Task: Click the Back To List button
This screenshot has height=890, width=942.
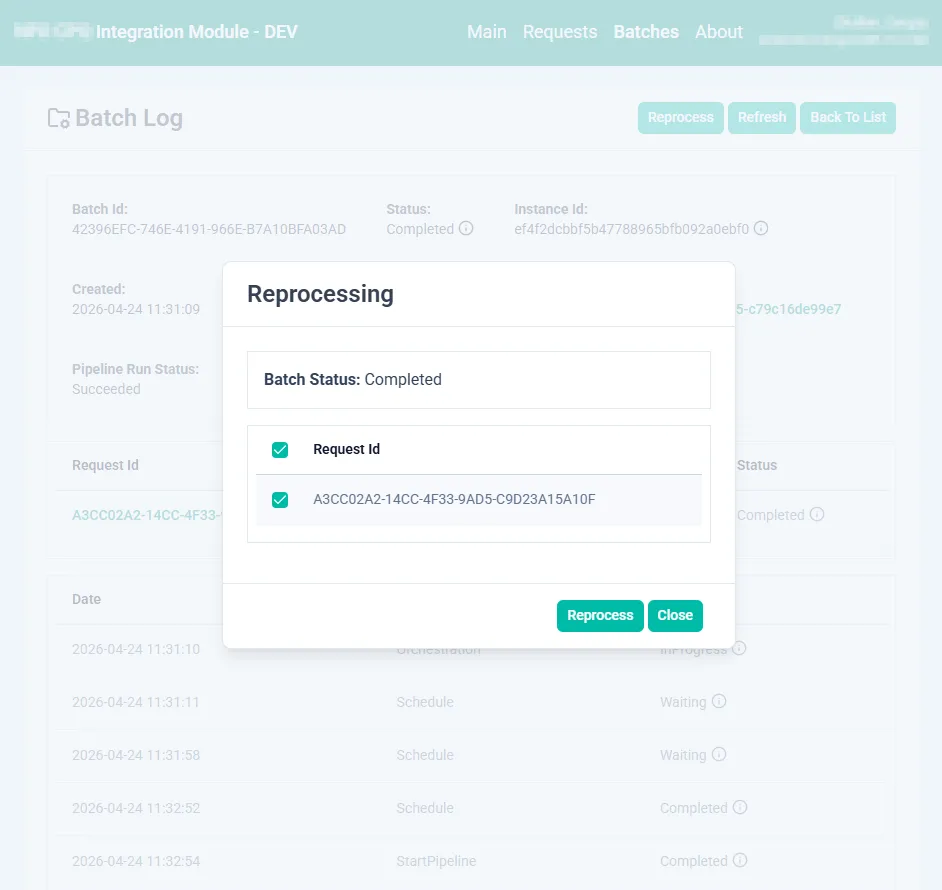Action: click(848, 118)
